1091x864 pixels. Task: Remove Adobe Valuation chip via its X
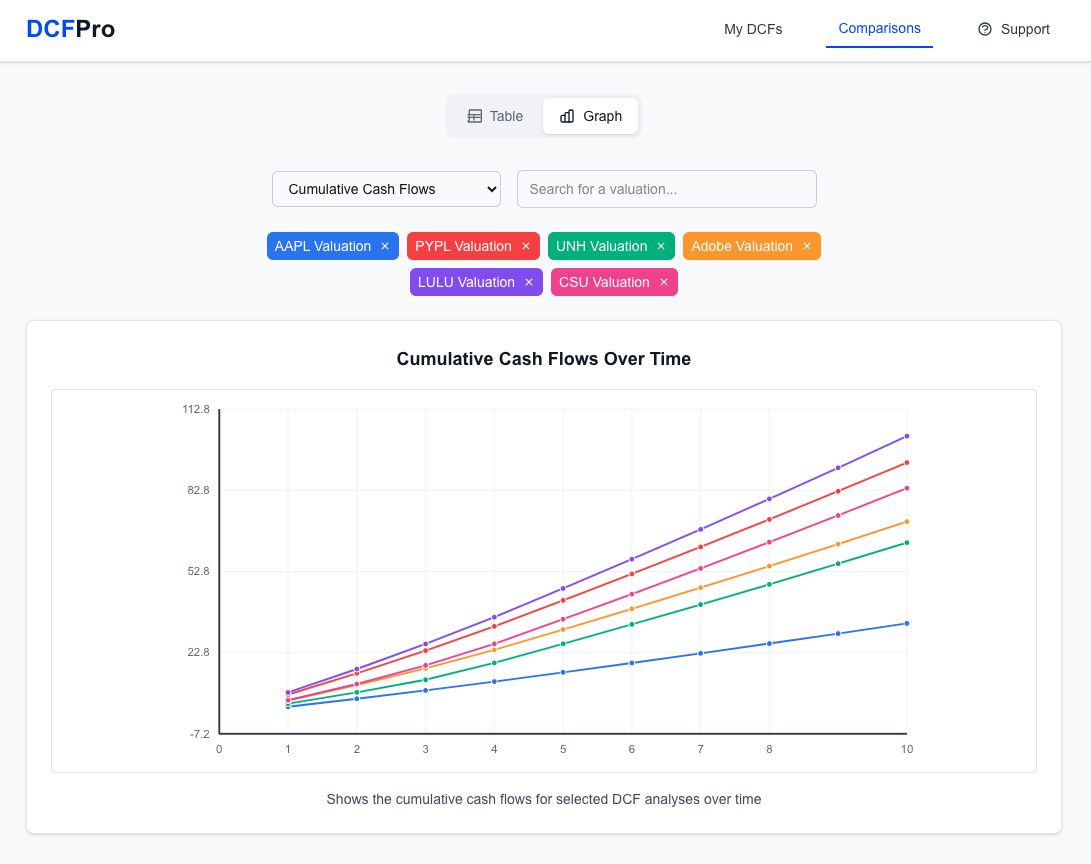click(x=807, y=246)
